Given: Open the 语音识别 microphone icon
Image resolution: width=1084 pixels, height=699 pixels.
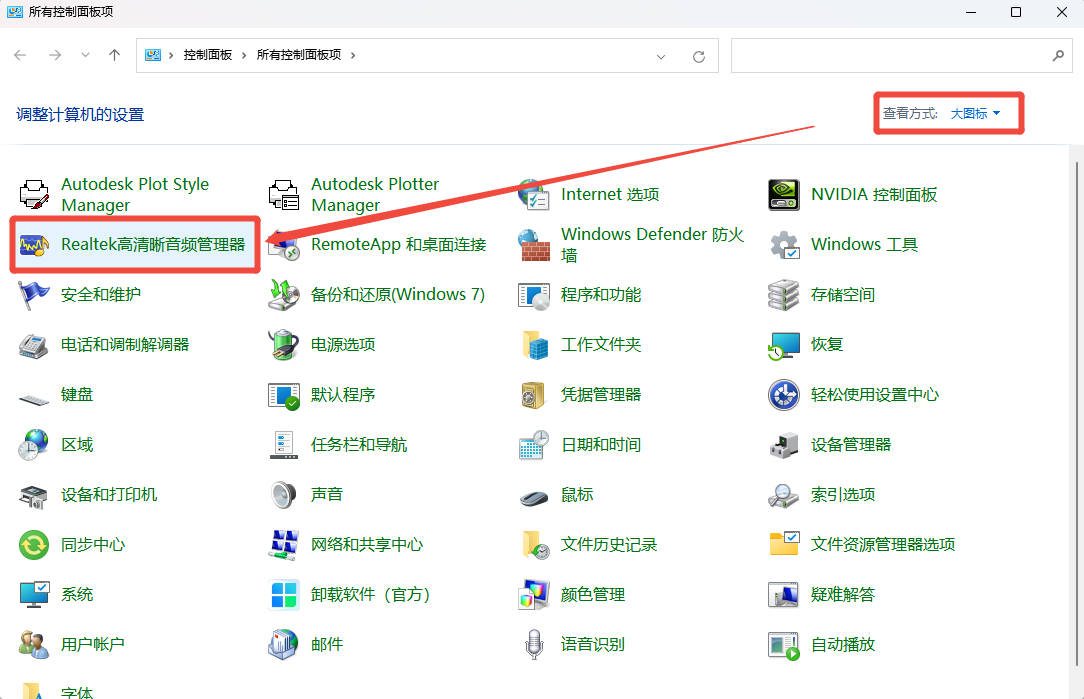Looking at the screenshot, I should tap(534, 644).
